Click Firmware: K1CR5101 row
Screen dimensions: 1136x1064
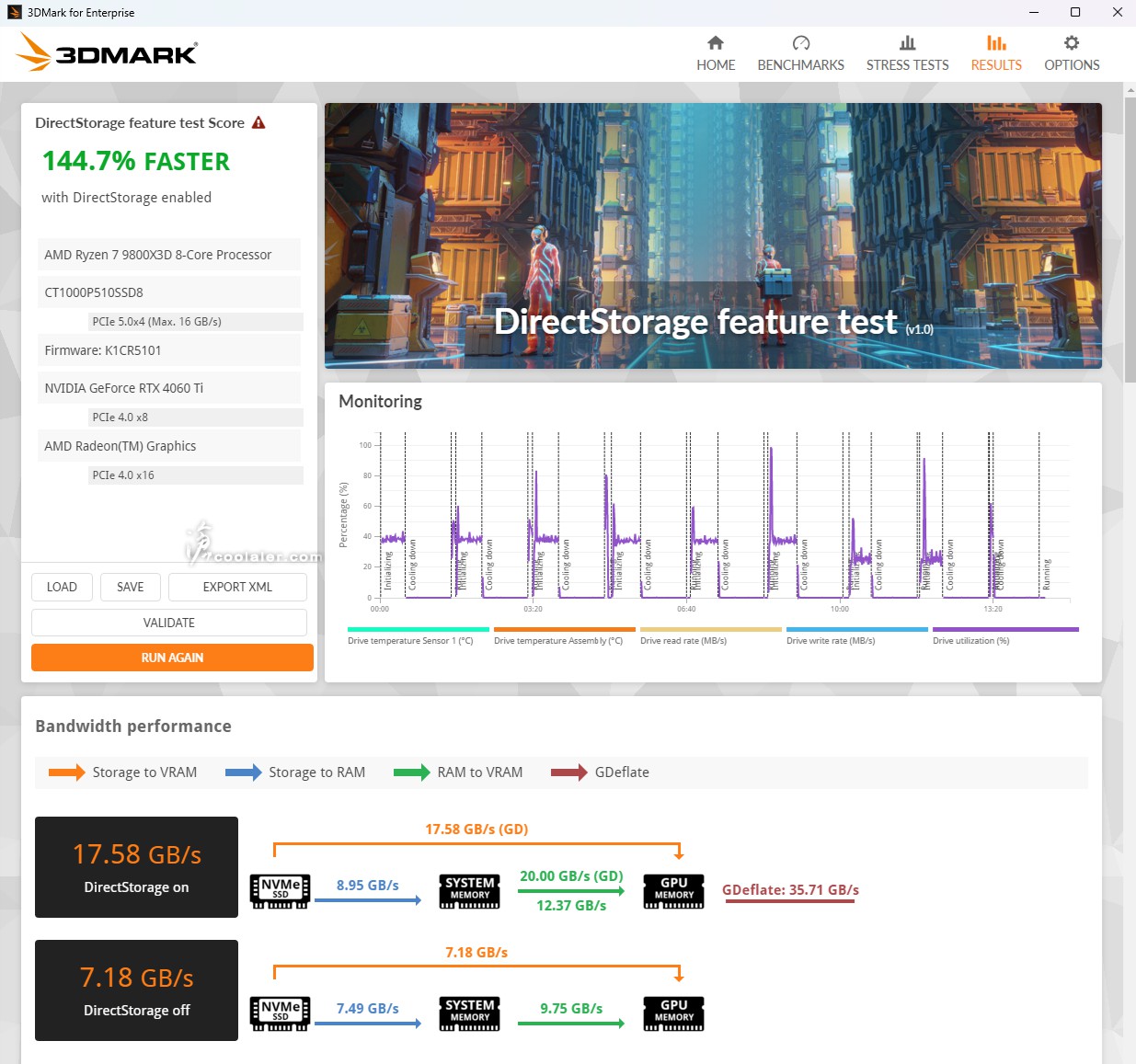(x=169, y=350)
